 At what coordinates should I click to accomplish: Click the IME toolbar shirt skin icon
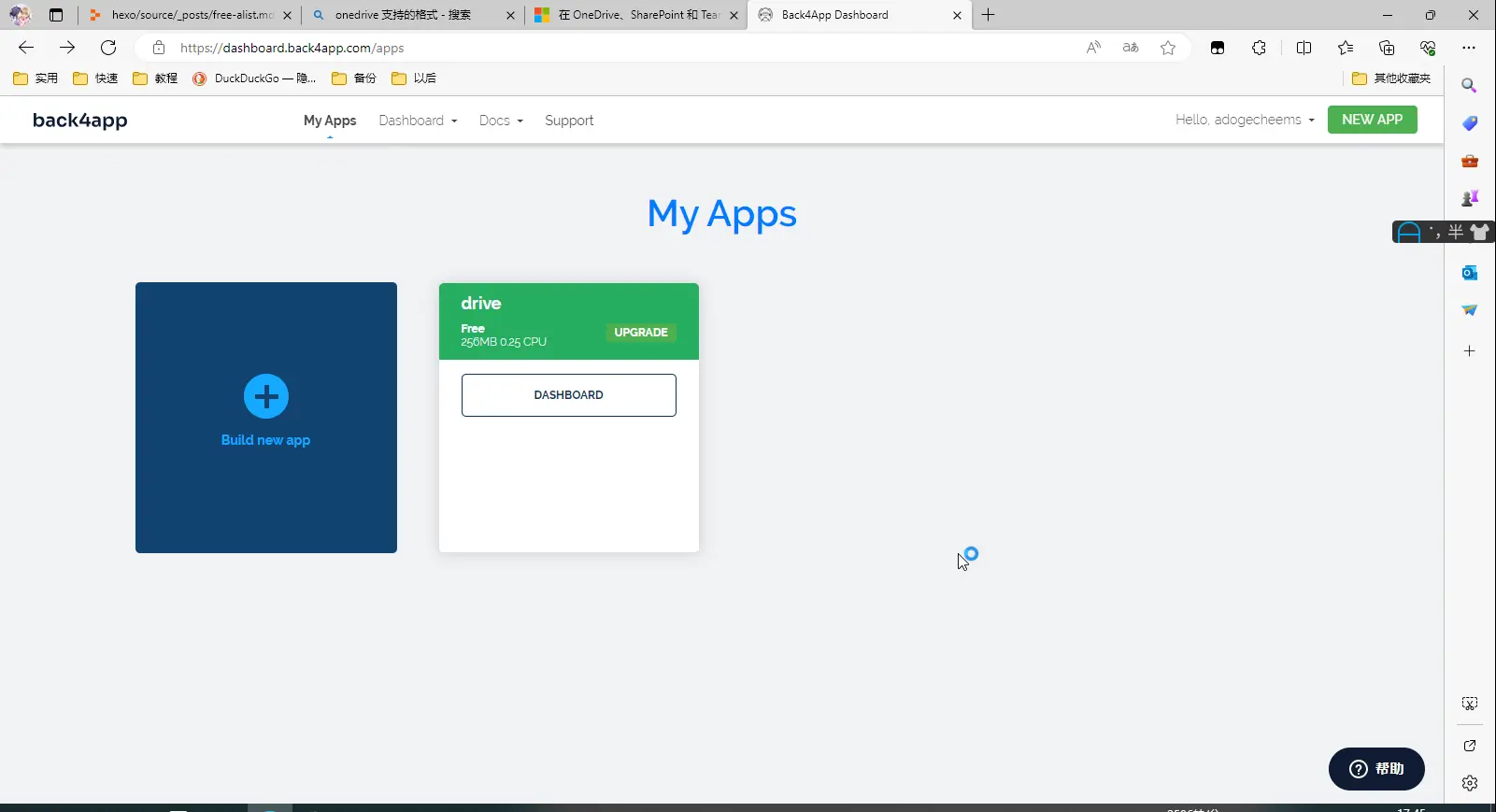tap(1479, 232)
